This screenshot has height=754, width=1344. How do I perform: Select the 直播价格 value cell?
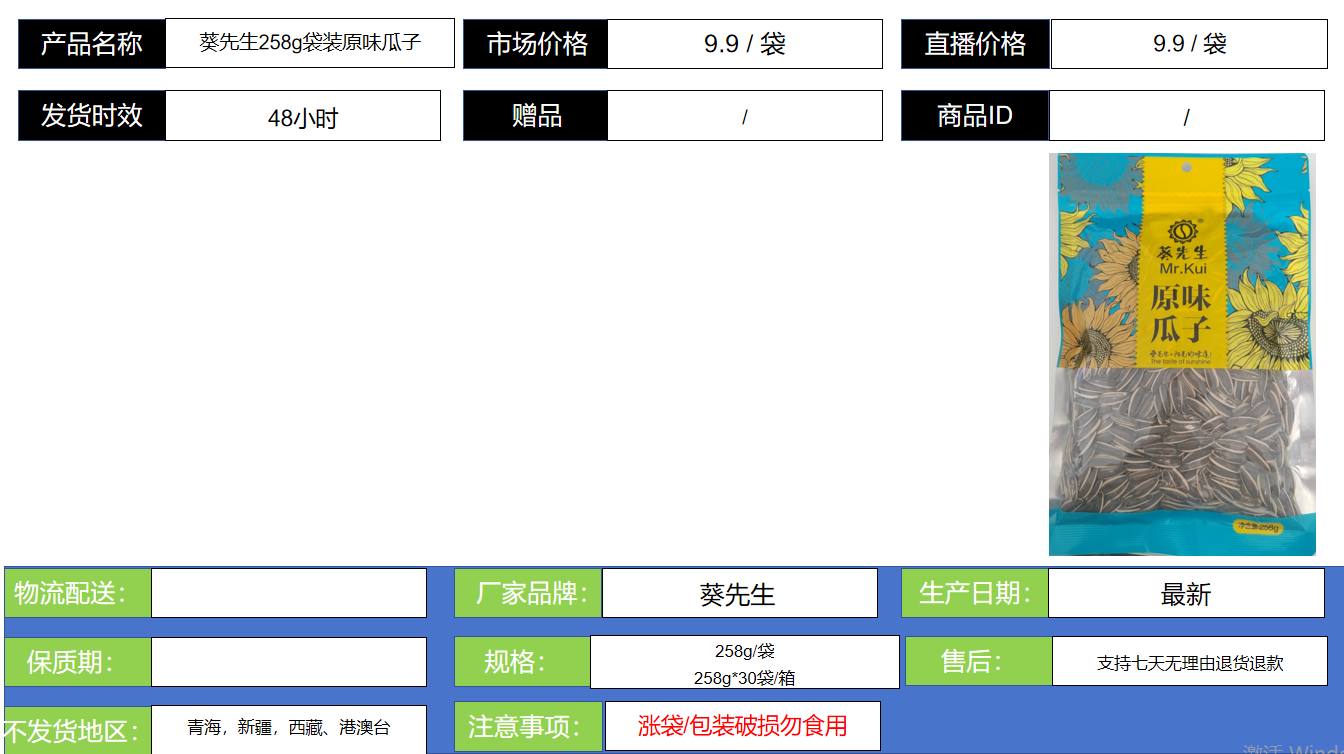[x=1188, y=44]
